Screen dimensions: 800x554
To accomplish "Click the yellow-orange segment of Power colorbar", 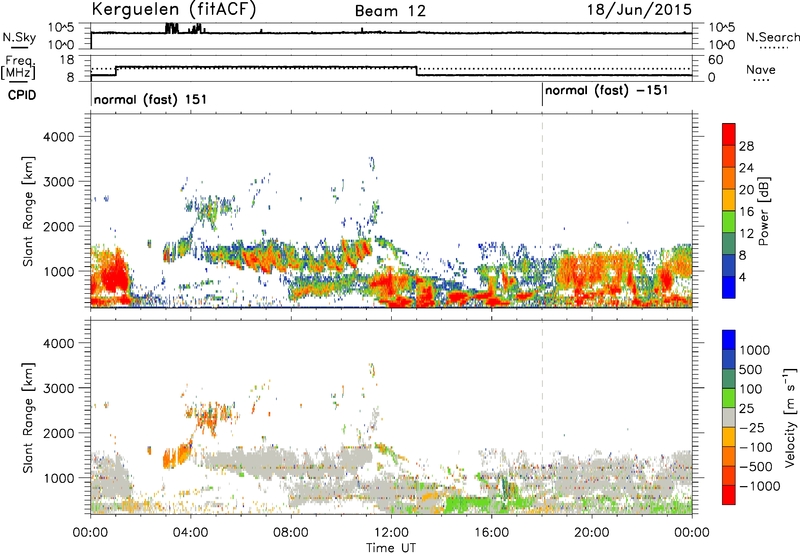I will click(x=729, y=200).
